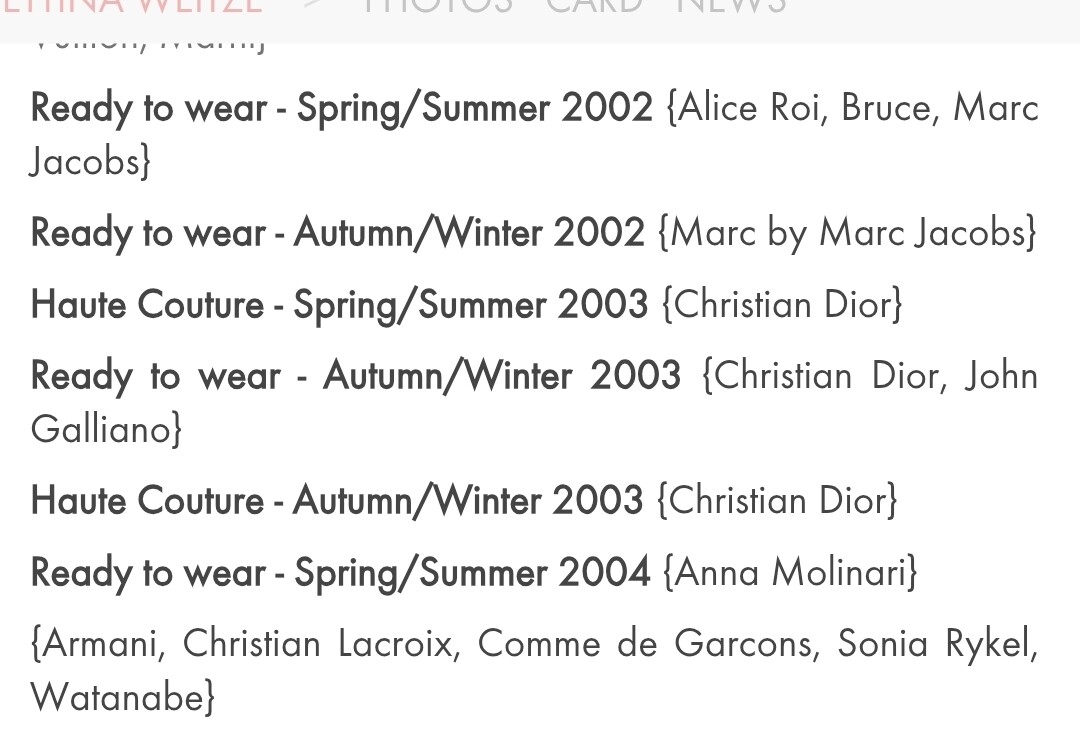Select the Haute Couture Autumn/Winter 2003 heading
The width and height of the screenshot is (1080, 740).
pos(337,499)
